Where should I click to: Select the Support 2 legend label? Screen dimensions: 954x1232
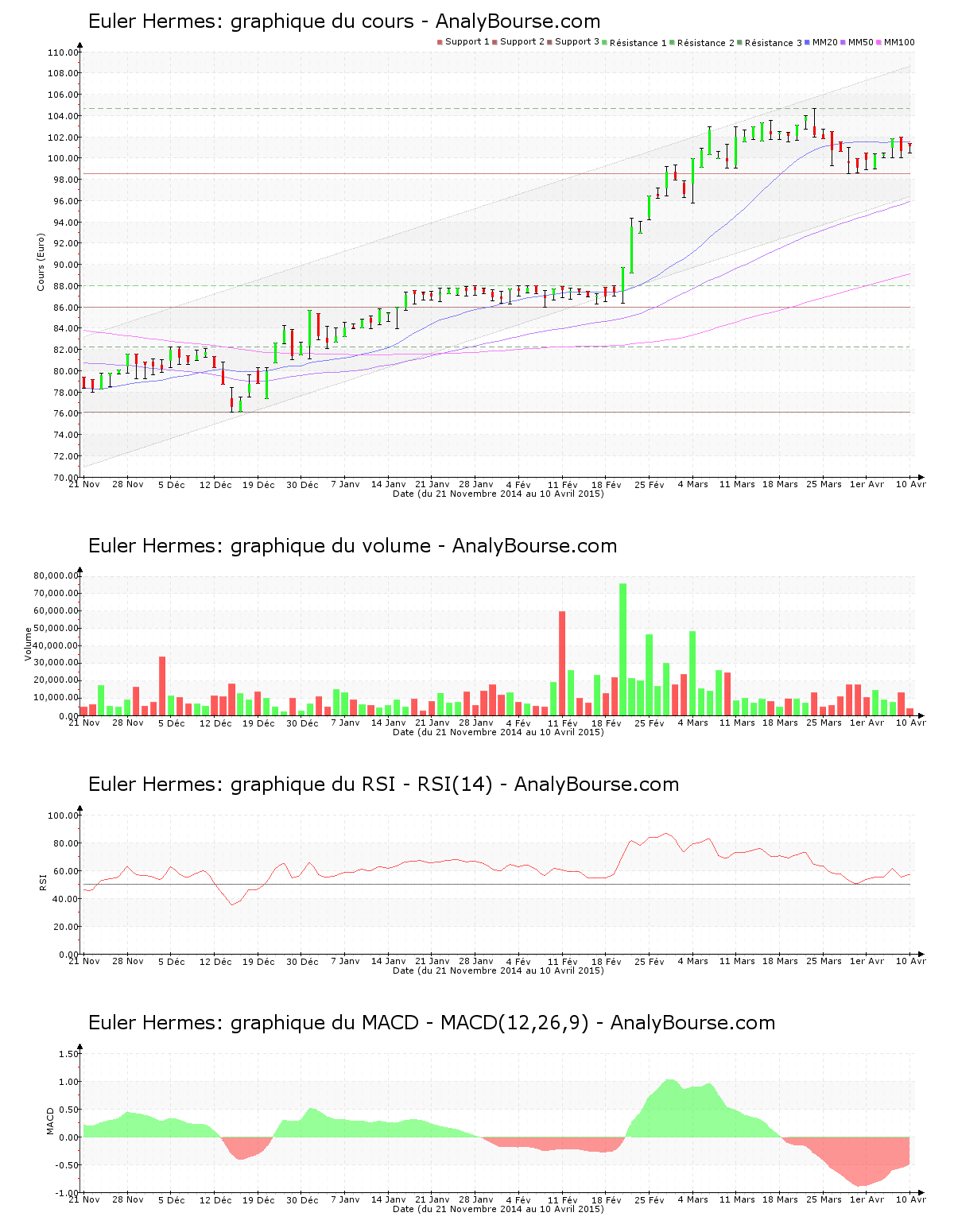coord(522,42)
